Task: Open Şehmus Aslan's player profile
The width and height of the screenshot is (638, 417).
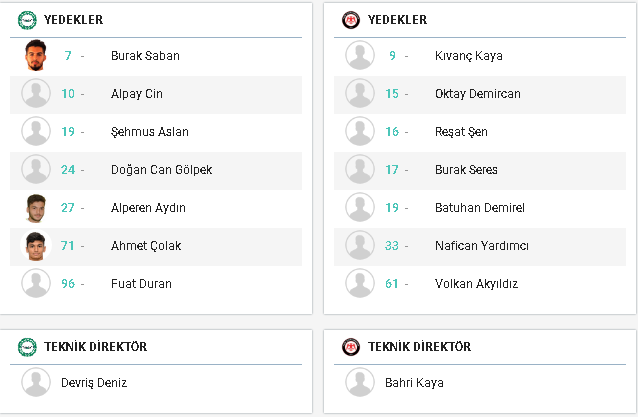Action: [150, 132]
